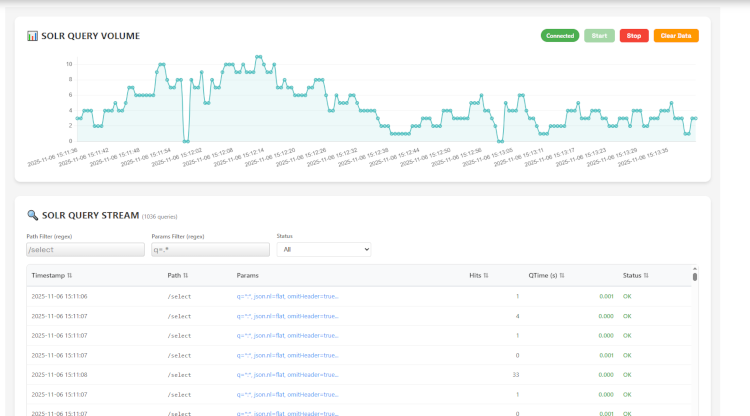Image resolution: width=750 pixels, height=416 pixels.
Task: Sort table by Timestamp column sort icon
Action: click(69, 275)
